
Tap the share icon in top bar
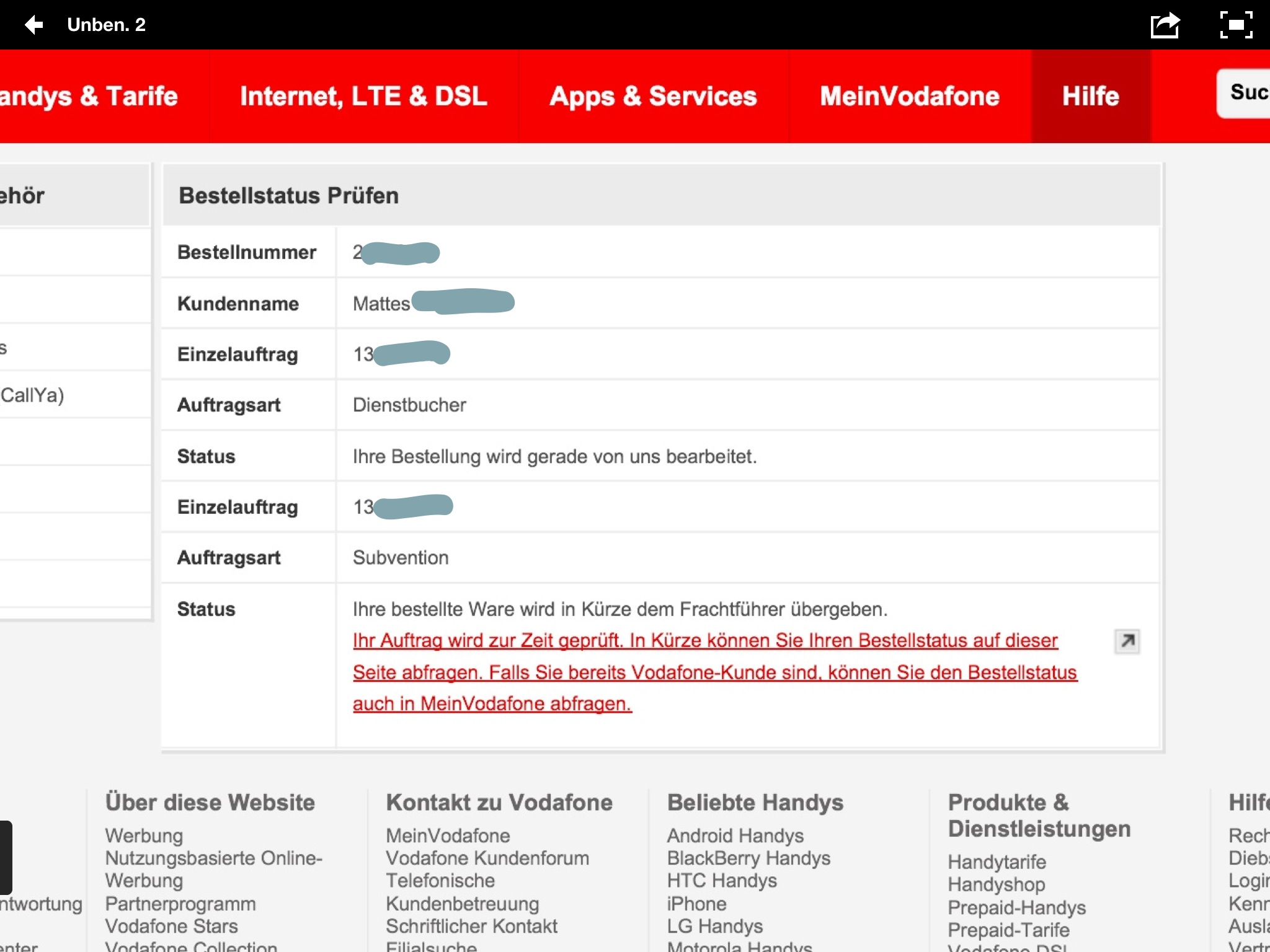[1165, 25]
